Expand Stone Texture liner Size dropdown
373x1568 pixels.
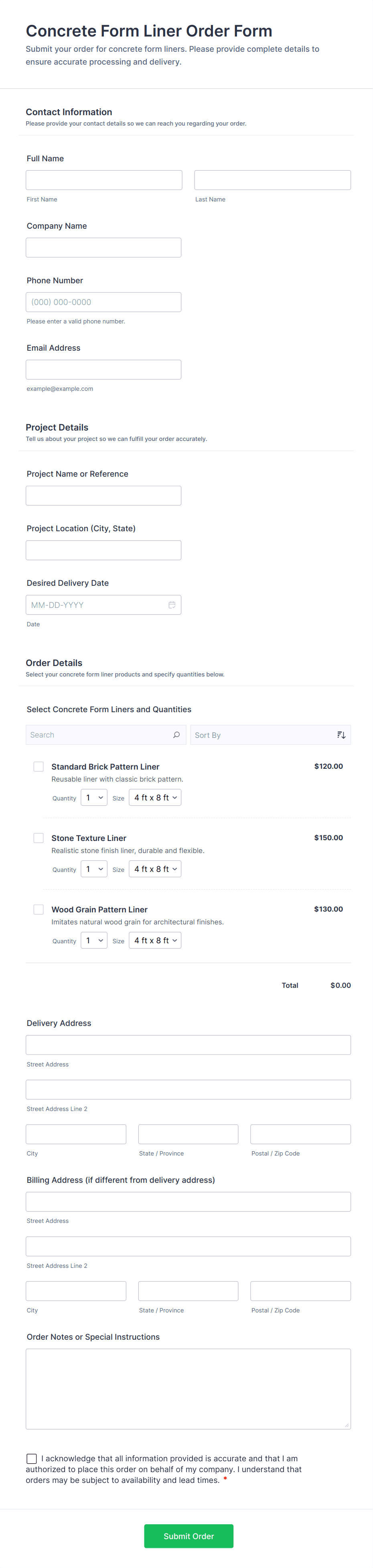(x=155, y=869)
